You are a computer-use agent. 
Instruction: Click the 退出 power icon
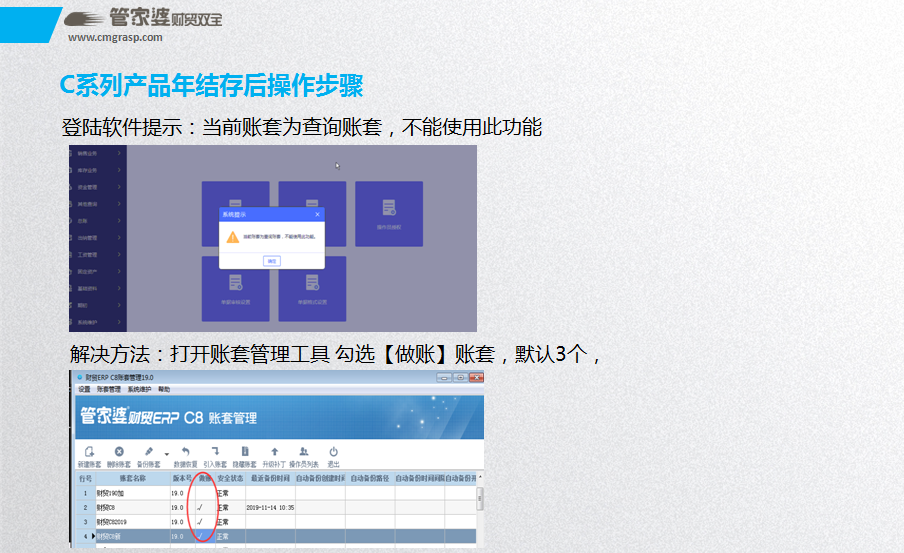334,452
